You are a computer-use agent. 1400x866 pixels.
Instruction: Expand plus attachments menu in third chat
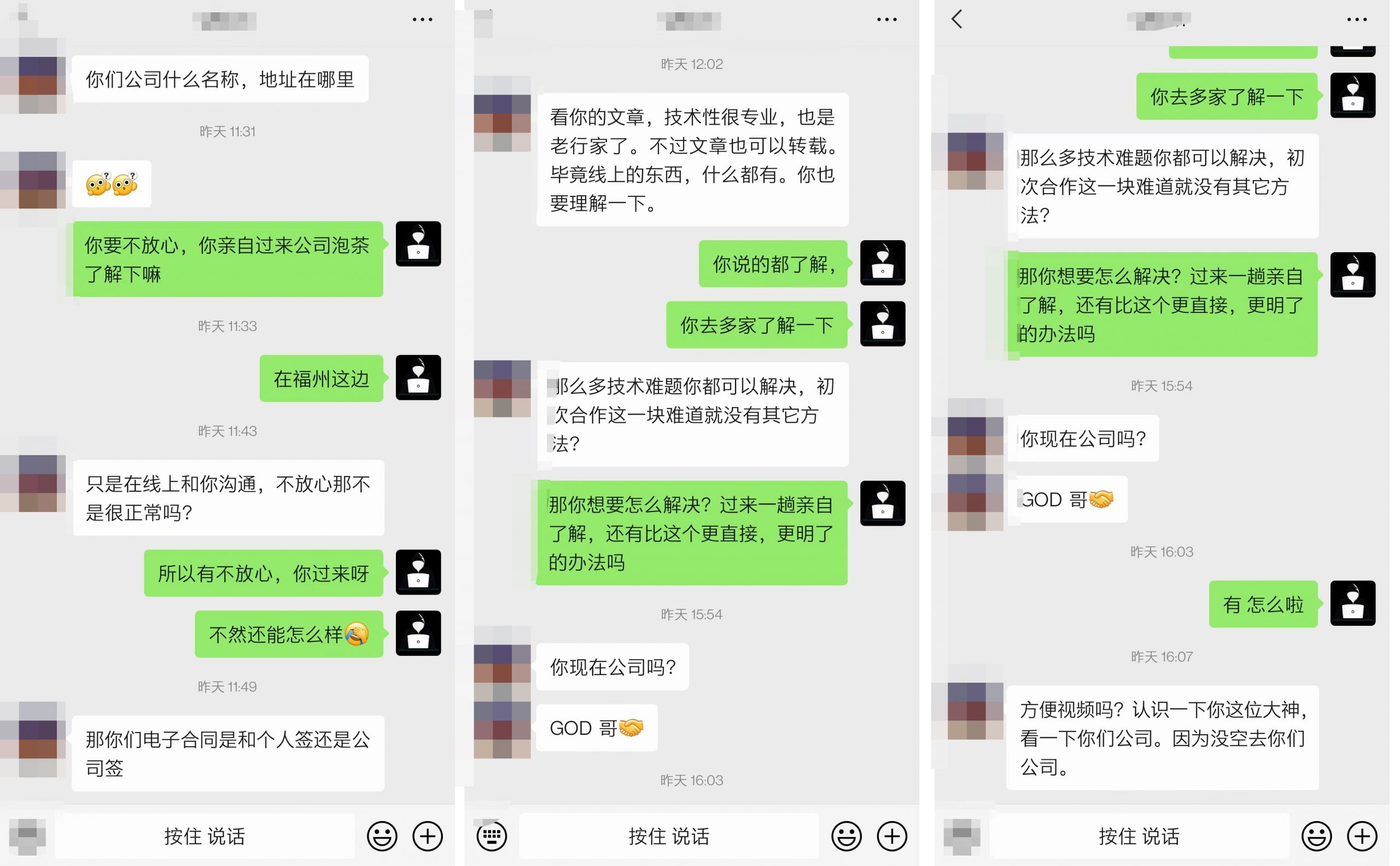[x=1362, y=836]
